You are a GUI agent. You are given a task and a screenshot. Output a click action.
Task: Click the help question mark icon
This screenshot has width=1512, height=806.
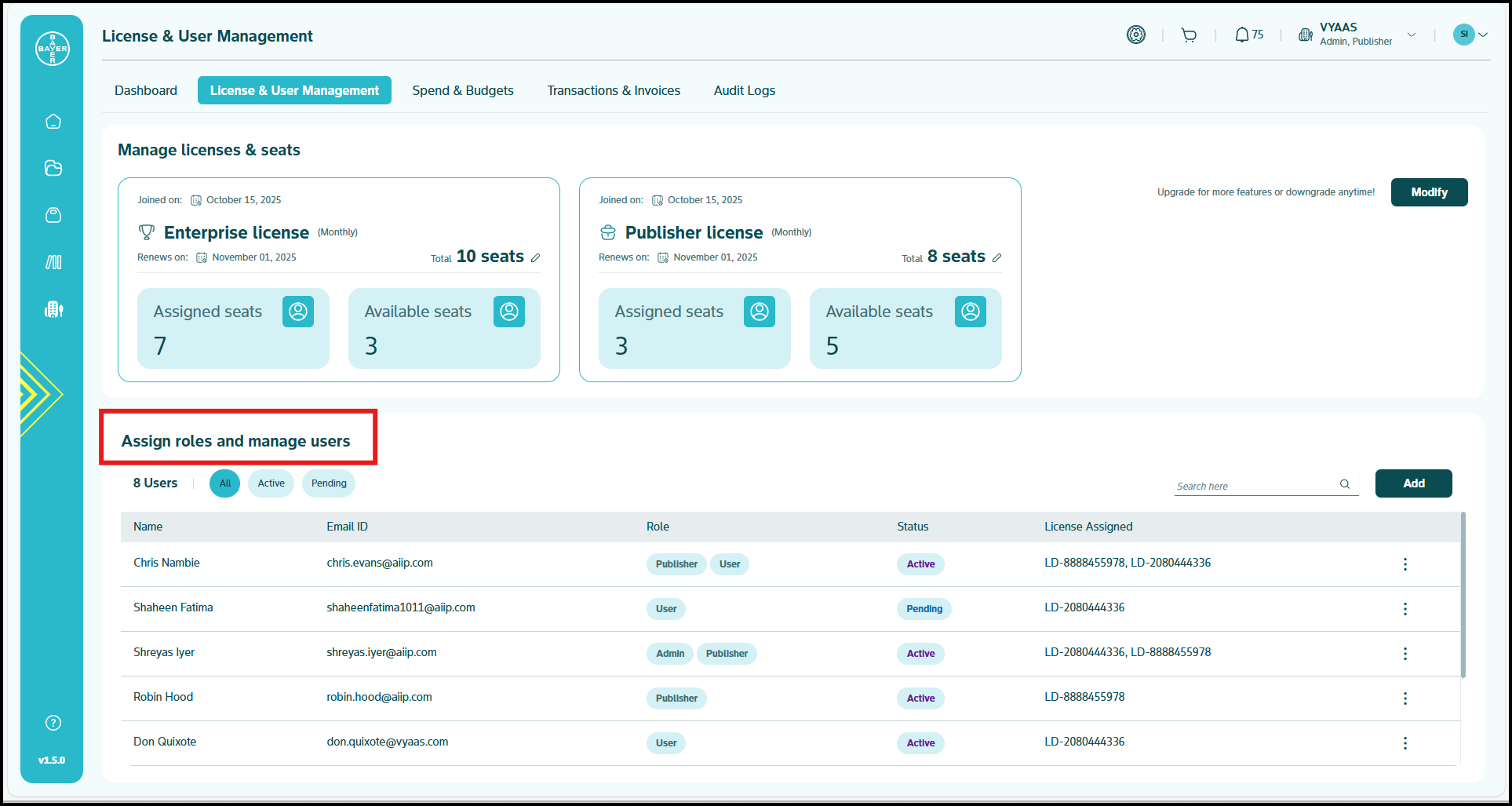pyautogui.click(x=53, y=723)
